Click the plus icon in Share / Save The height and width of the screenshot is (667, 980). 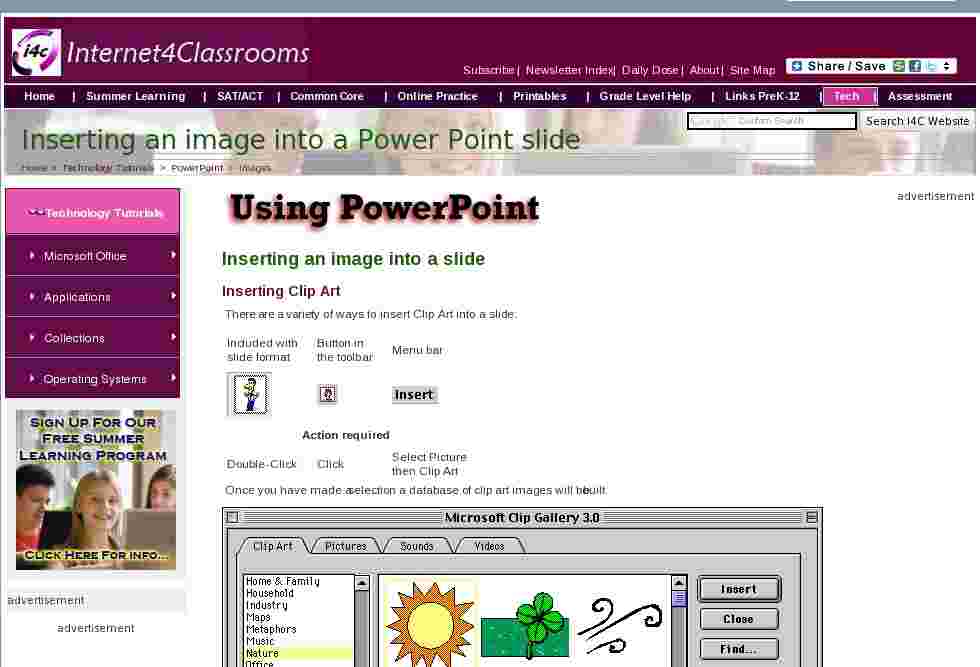tap(796, 66)
